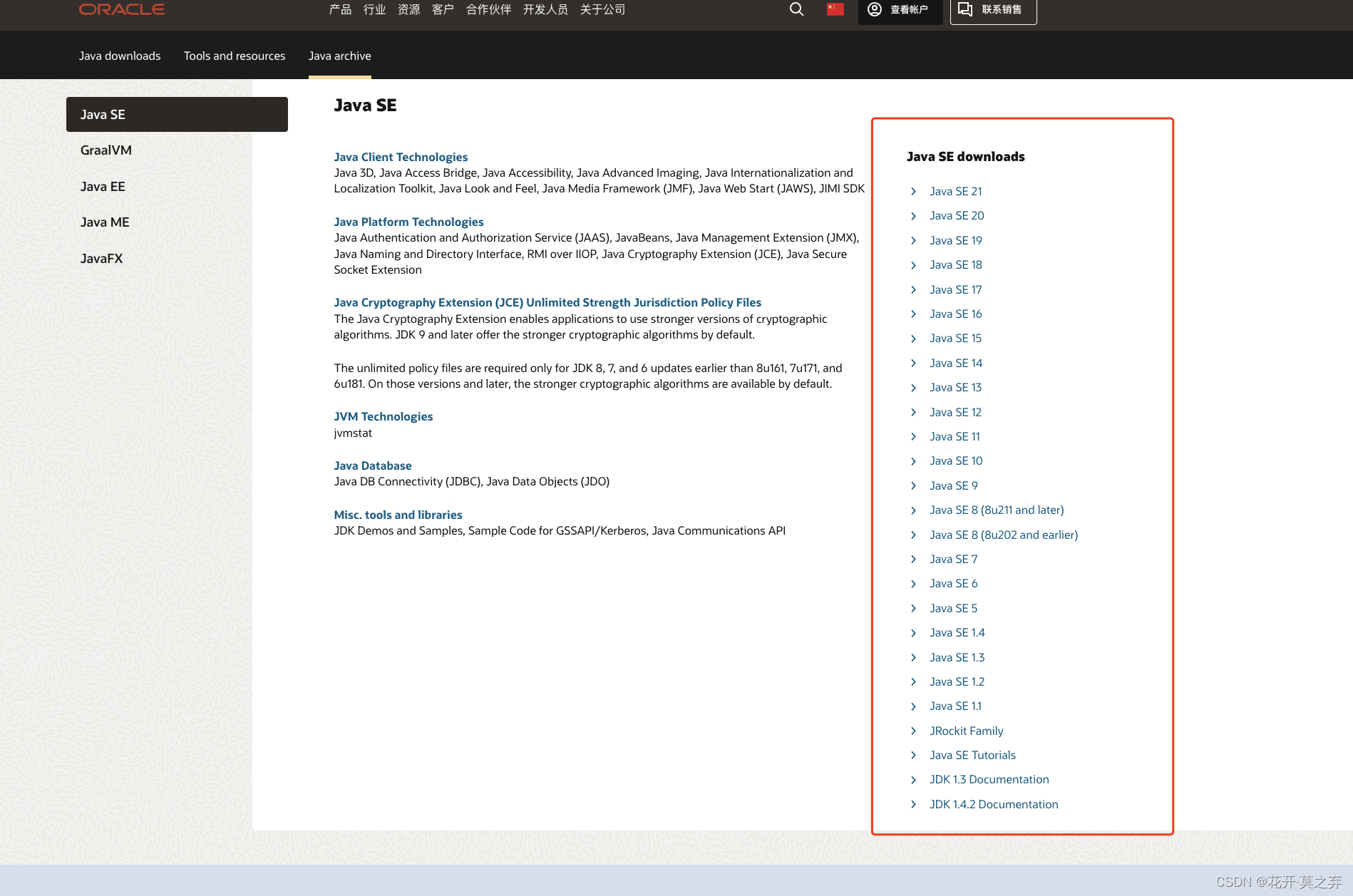Image resolution: width=1353 pixels, height=896 pixels.
Task: Open the Java SE 7 download link
Action: (x=954, y=559)
